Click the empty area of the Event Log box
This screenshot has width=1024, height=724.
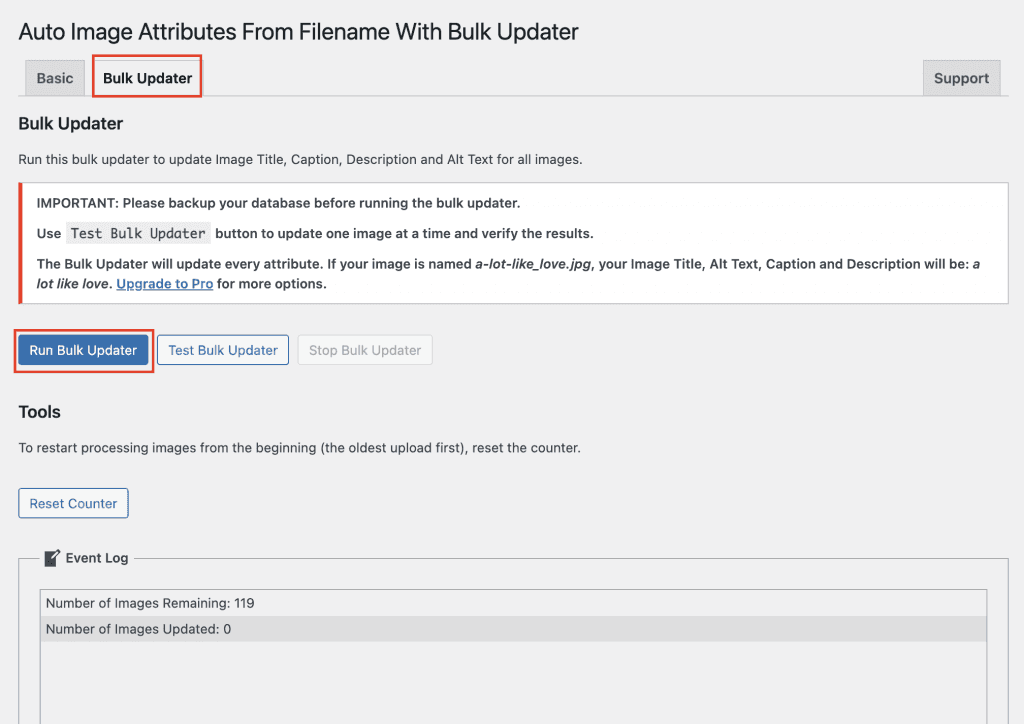pyautogui.click(x=512, y=685)
